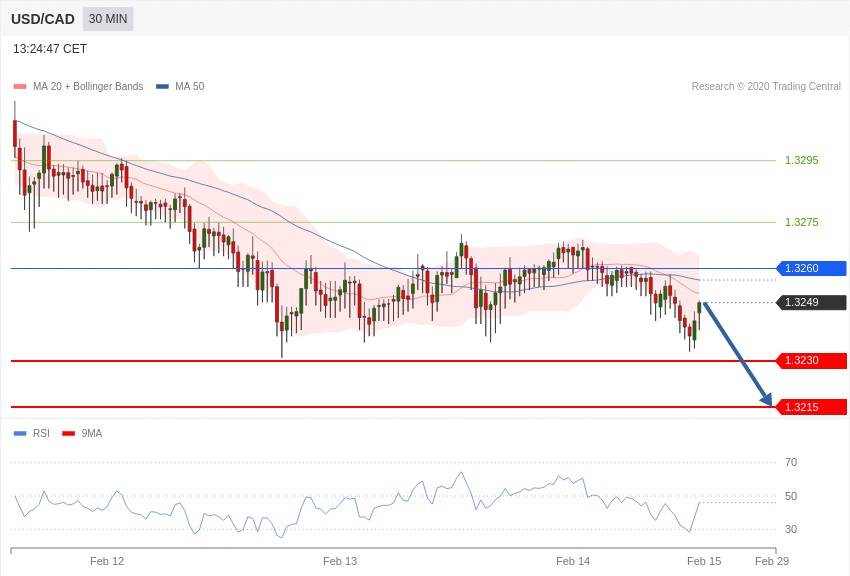The height and width of the screenshot is (576, 850).
Task: Click the black 1.3249 current price tag
Action: (811, 302)
